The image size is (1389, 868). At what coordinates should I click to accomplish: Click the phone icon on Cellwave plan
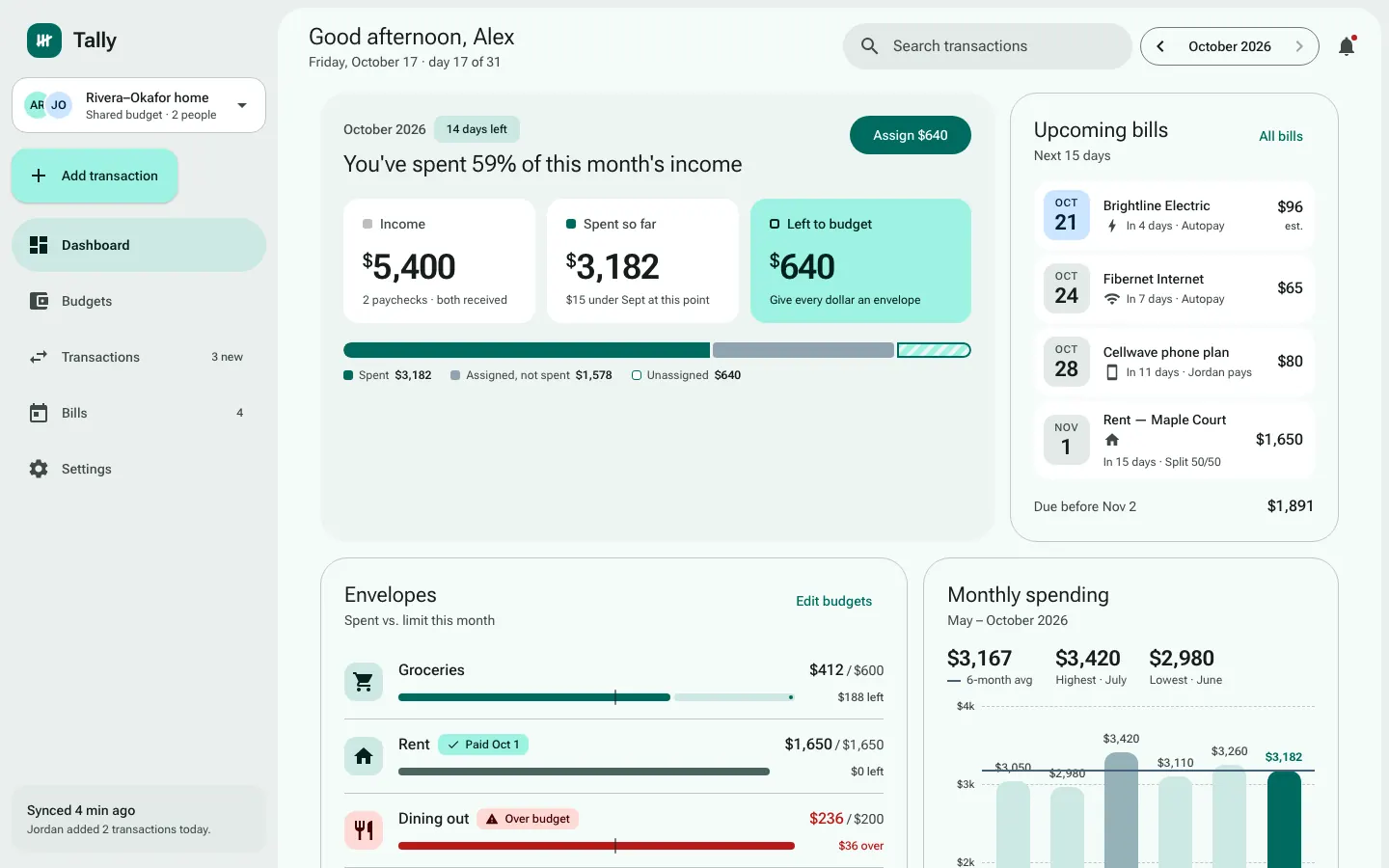click(x=1112, y=372)
